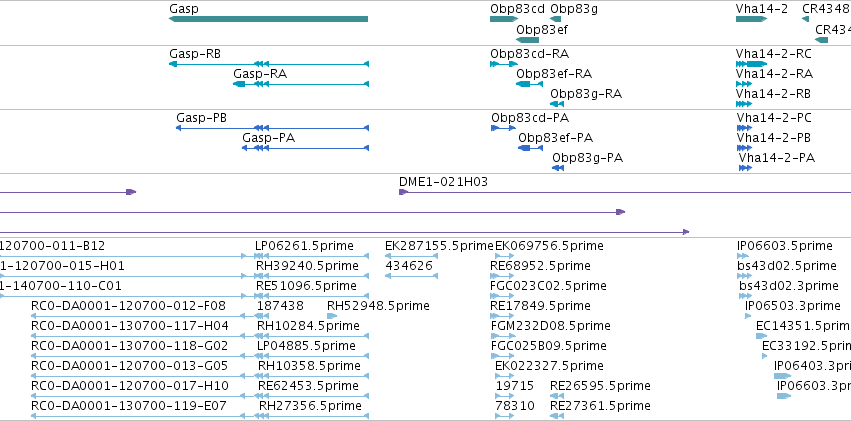Select the EK287155.5prime EST label
Screen dimensions: 851x421
click(440, 246)
